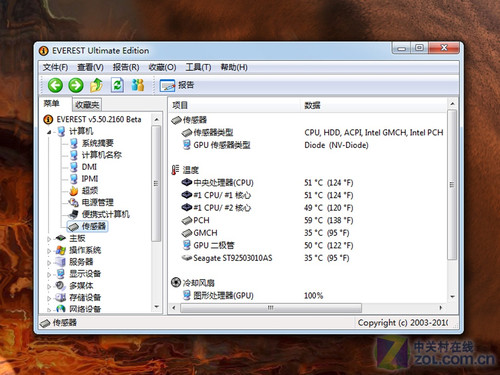Viewport: 500px width, 375px height.
Task: Open the 收藏(O) menu
Action: tap(162, 67)
